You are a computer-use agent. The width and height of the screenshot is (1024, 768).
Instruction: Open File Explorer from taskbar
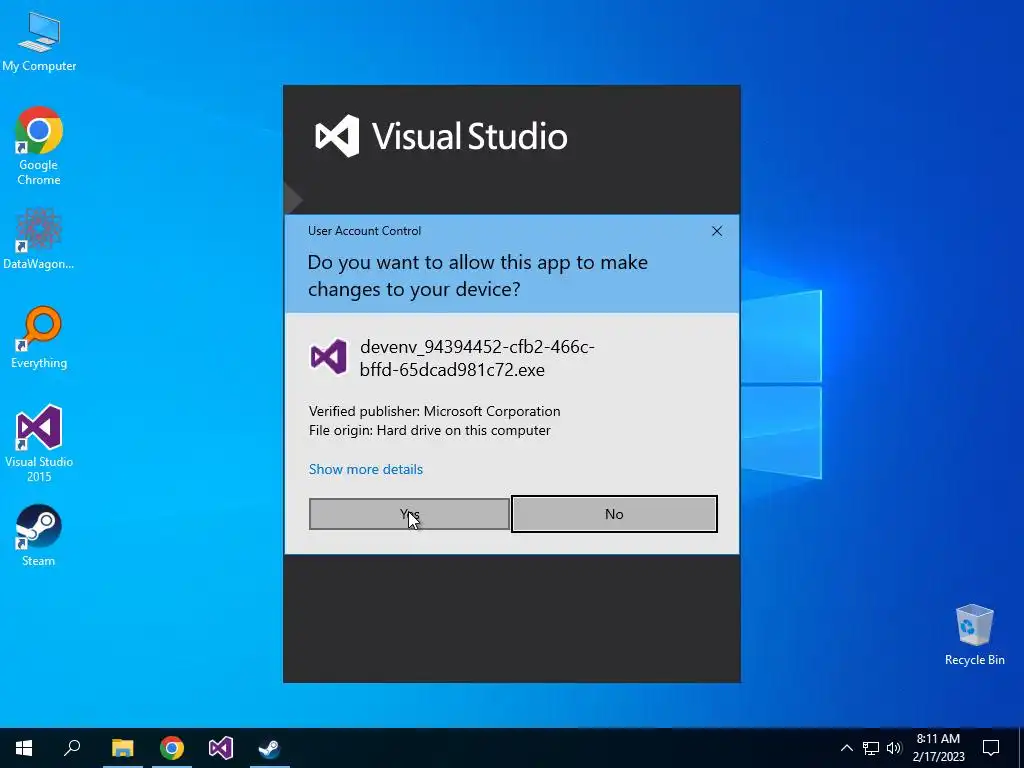[x=122, y=748]
